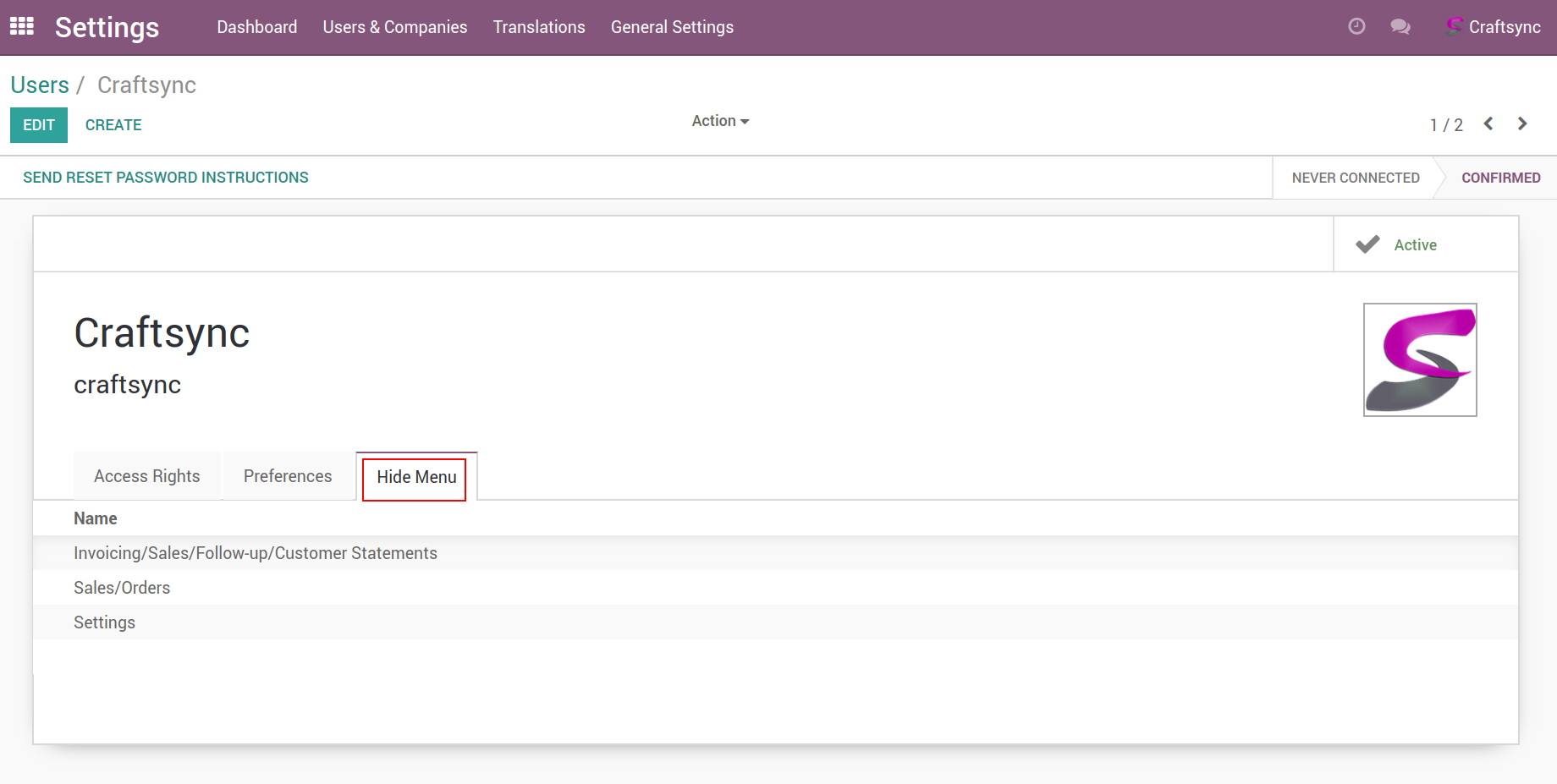Open the Craftsync user menu
The height and width of the screenshot is (784, 1557).
(1494, 27)
